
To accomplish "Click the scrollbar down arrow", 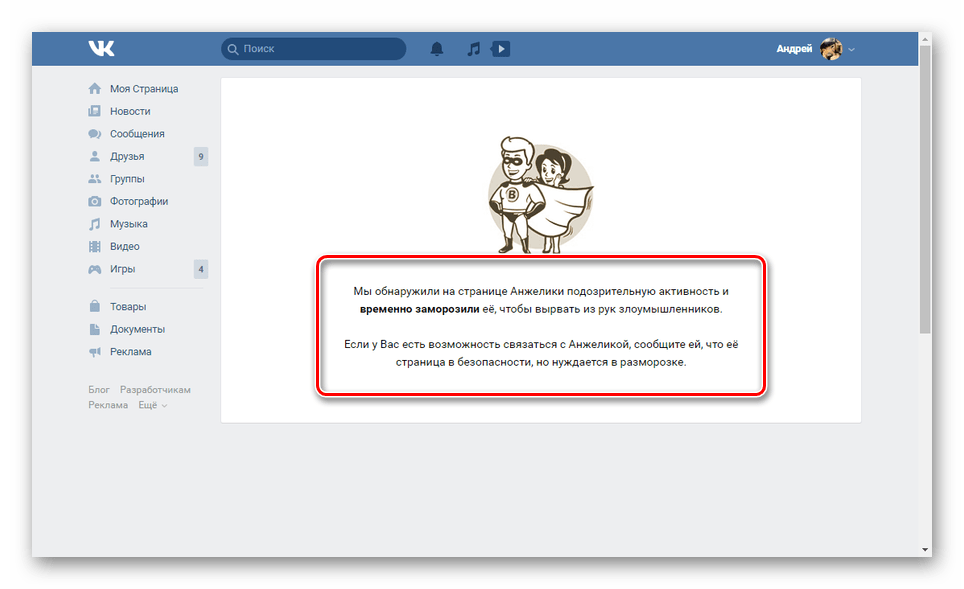I will tap(925, 550).
